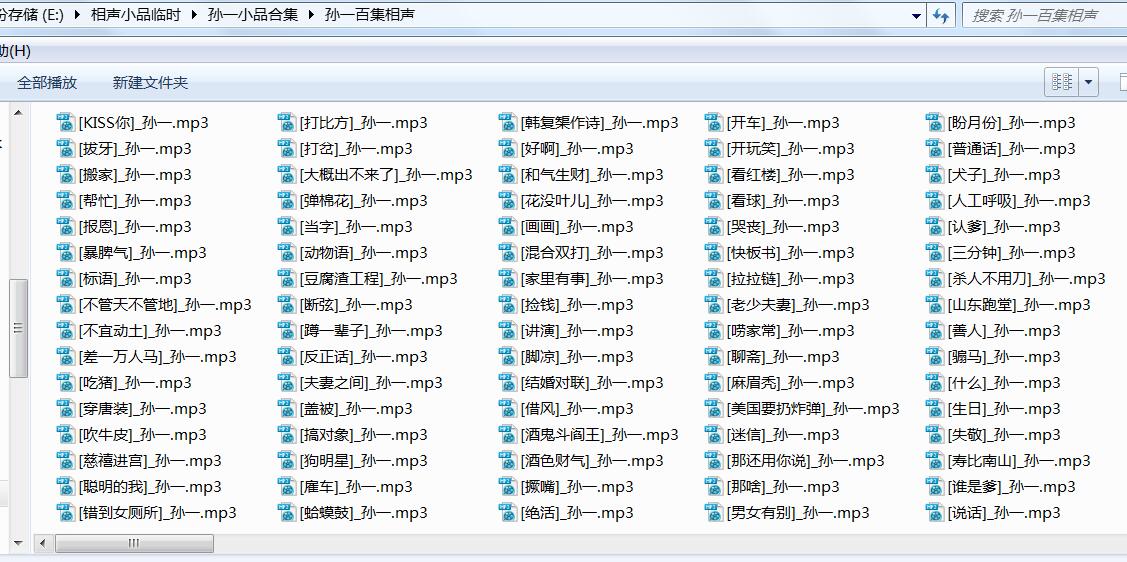This screenshot has height=562, width=1127.
Task: Select file [差一万人马]_孙一.mp3
Action: (x=147, y=356)
